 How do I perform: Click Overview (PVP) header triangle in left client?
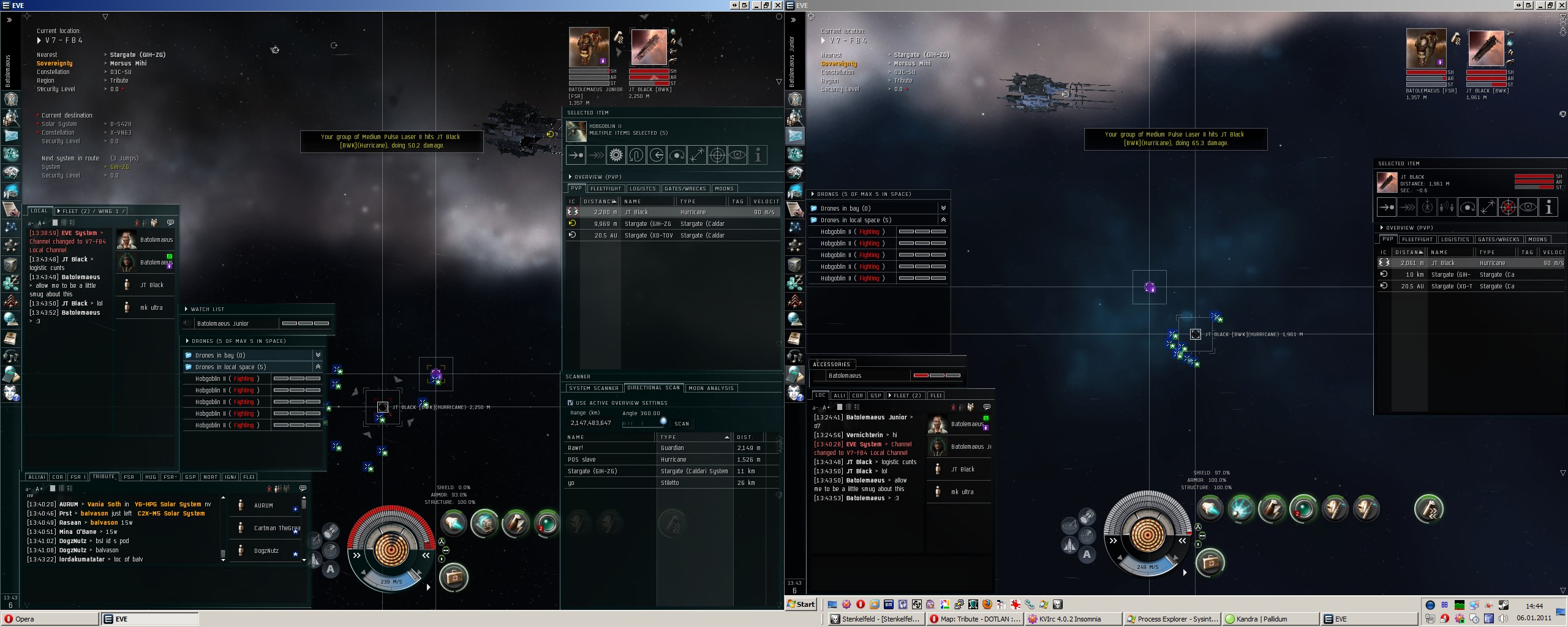570,177
